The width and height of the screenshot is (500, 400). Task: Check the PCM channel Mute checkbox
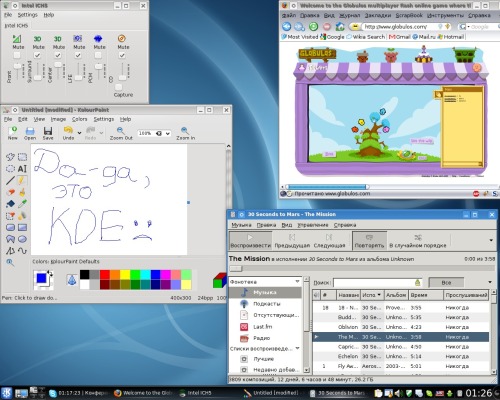[x=98, y=55]
